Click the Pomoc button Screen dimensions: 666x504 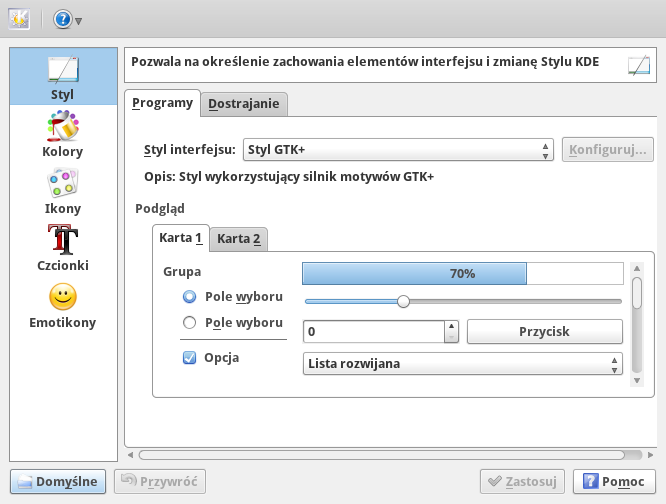(614, 481)
